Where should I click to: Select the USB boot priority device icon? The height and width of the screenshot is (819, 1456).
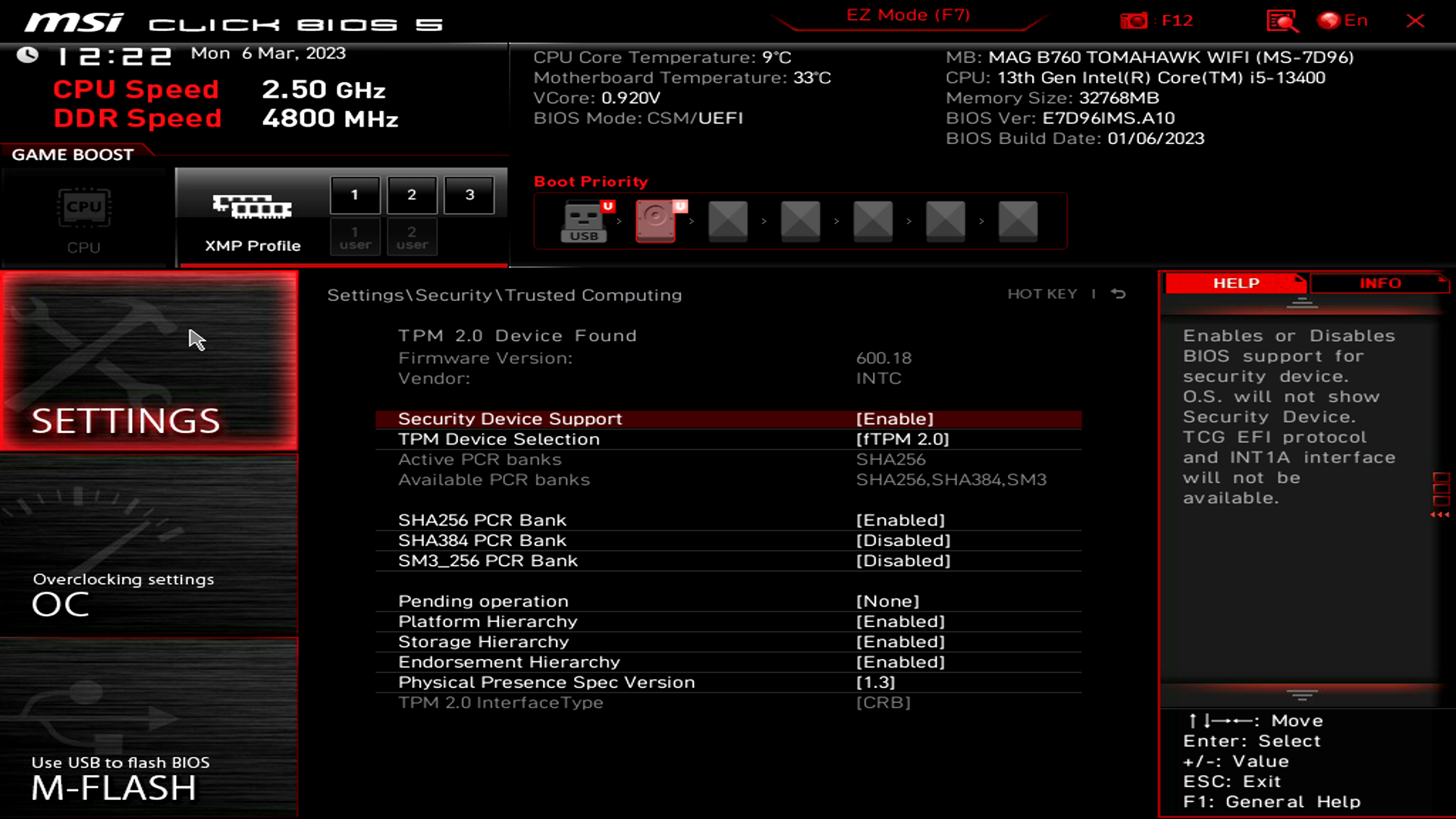(x=584, y=221)
